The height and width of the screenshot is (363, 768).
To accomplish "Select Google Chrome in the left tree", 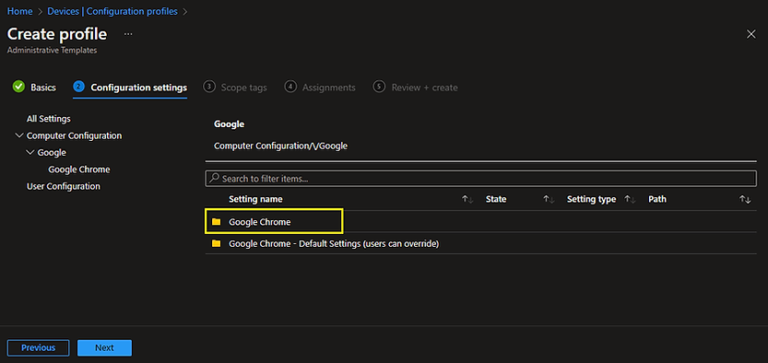I will pyautogui.click(x=79, y=169).
